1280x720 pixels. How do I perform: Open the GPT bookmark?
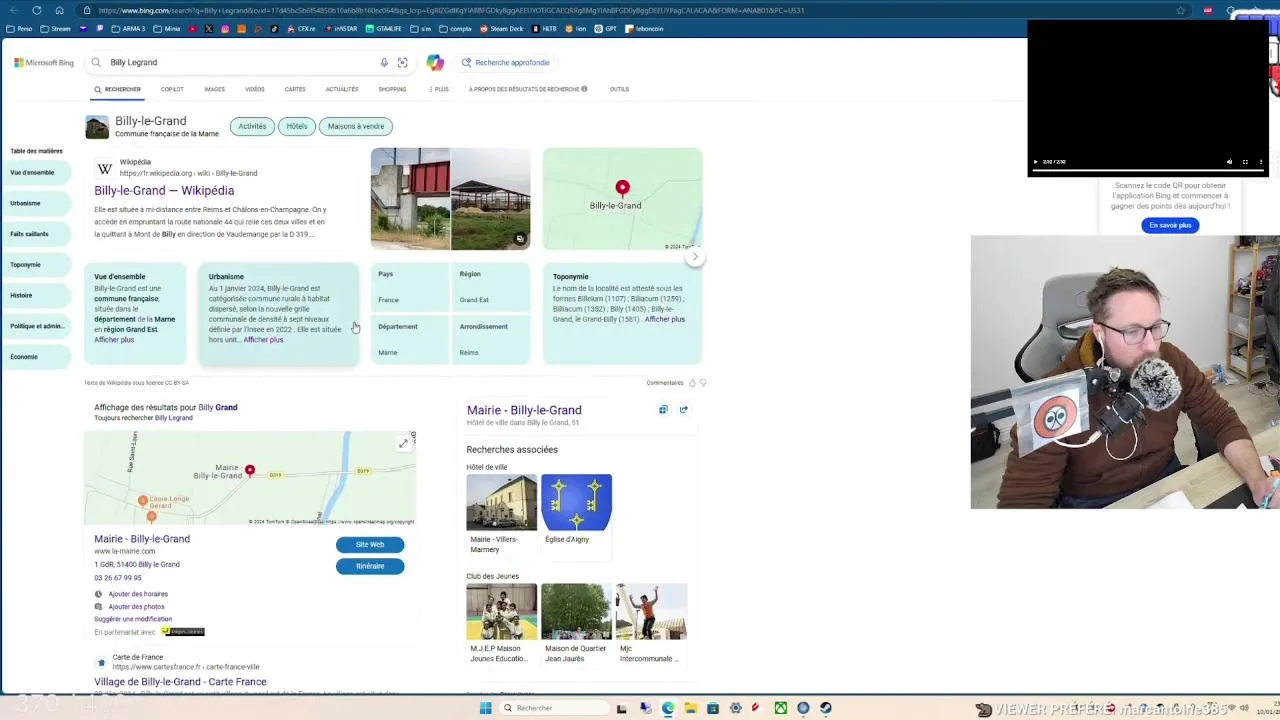point(606,29)
